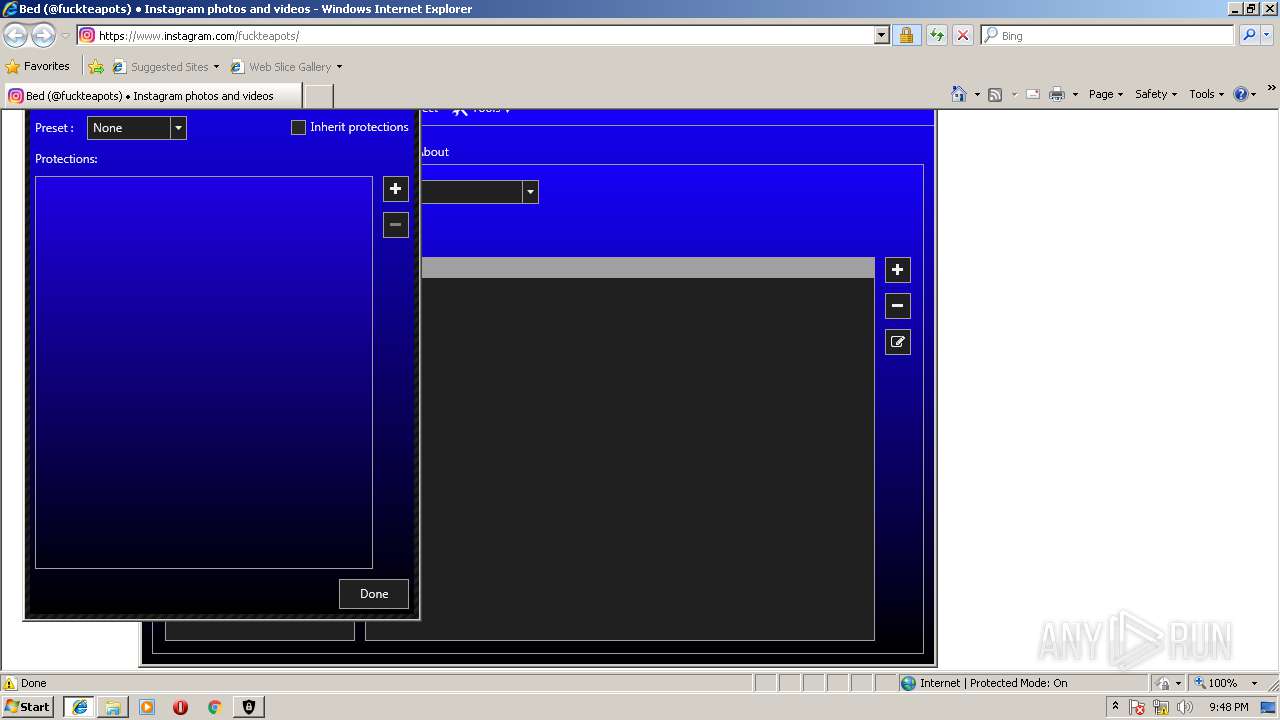
Task: Click the Bing search box
Action: click(x=1108, y=35)
